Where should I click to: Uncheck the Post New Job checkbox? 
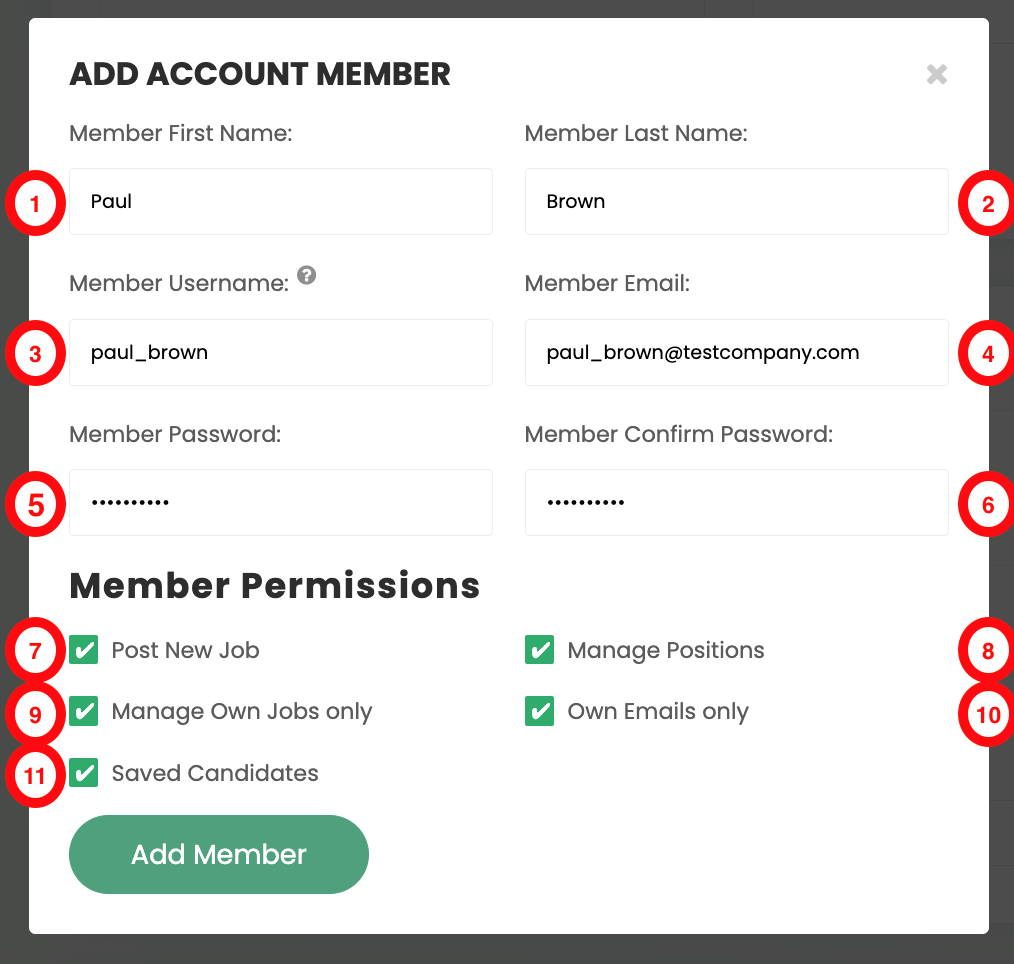pos(84,650)
